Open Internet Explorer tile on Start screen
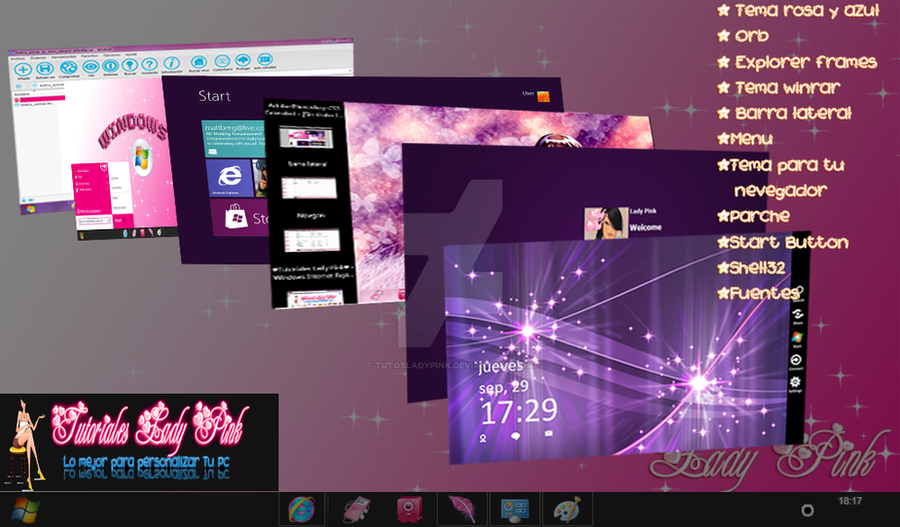Viewport: 900px width, 527px height. (229, 179)
